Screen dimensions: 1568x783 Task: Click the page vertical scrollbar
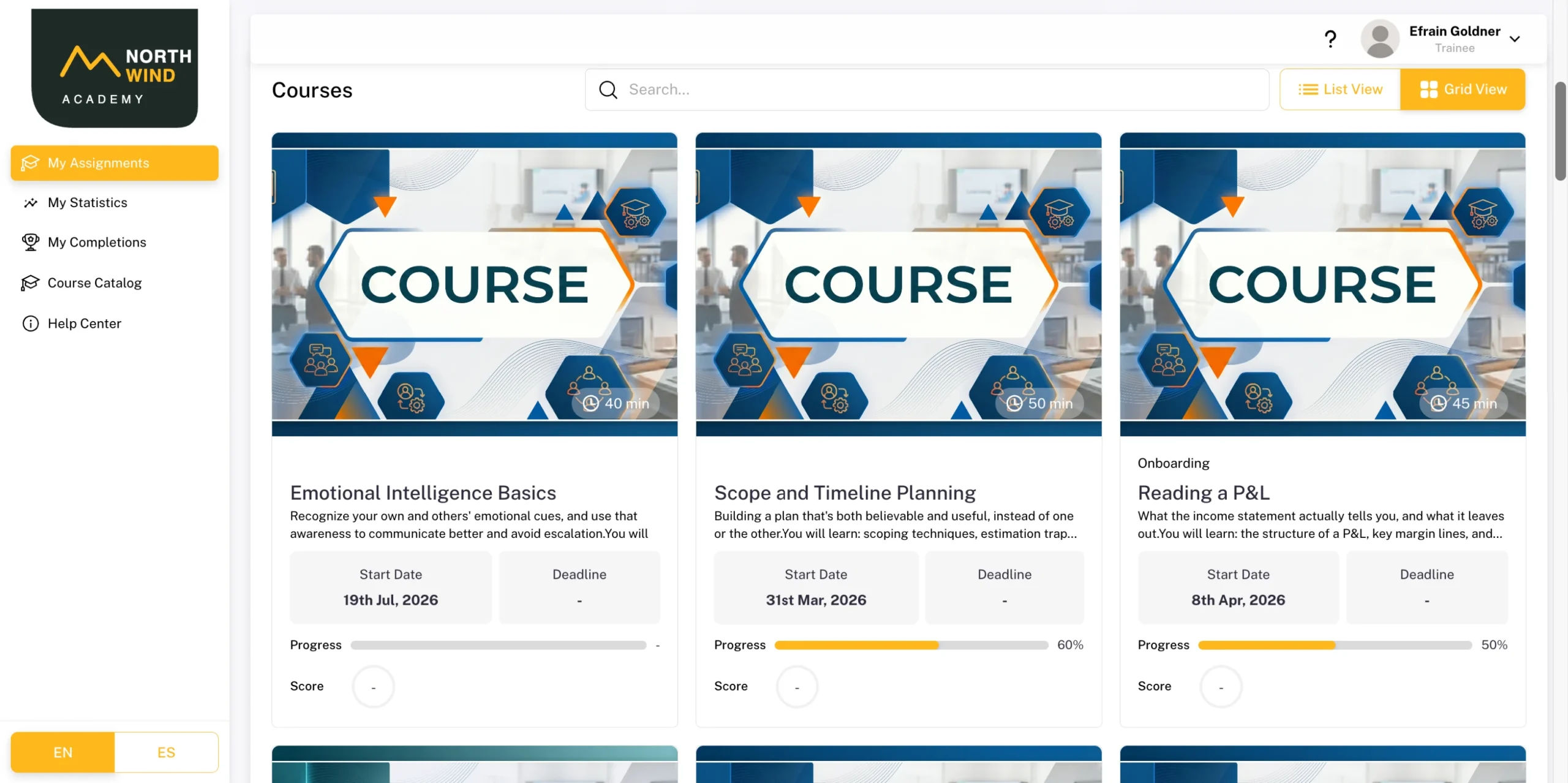click(1561, 131)
